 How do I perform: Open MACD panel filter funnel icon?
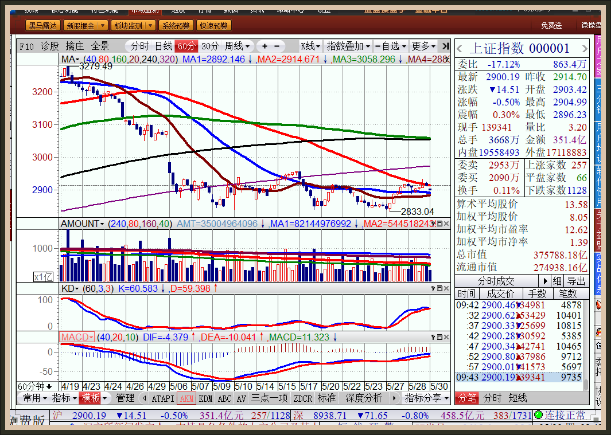point(433,337)
